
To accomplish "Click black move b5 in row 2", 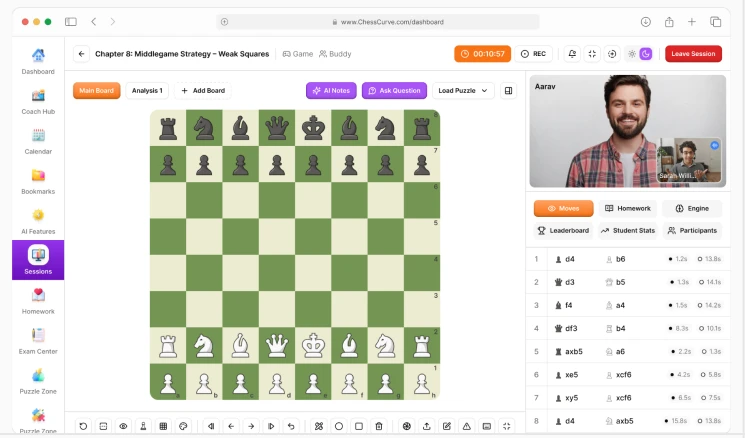I will point(616,282).
